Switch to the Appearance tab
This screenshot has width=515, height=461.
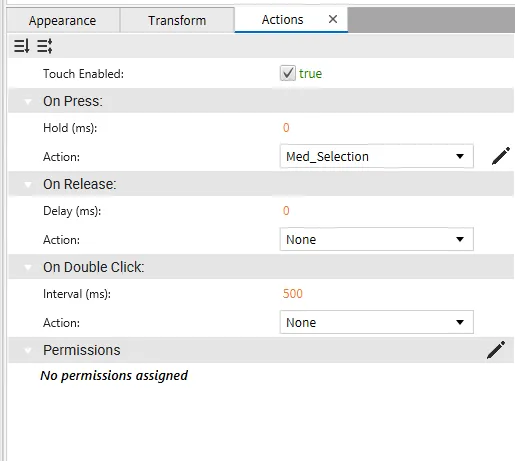(63, 20)
